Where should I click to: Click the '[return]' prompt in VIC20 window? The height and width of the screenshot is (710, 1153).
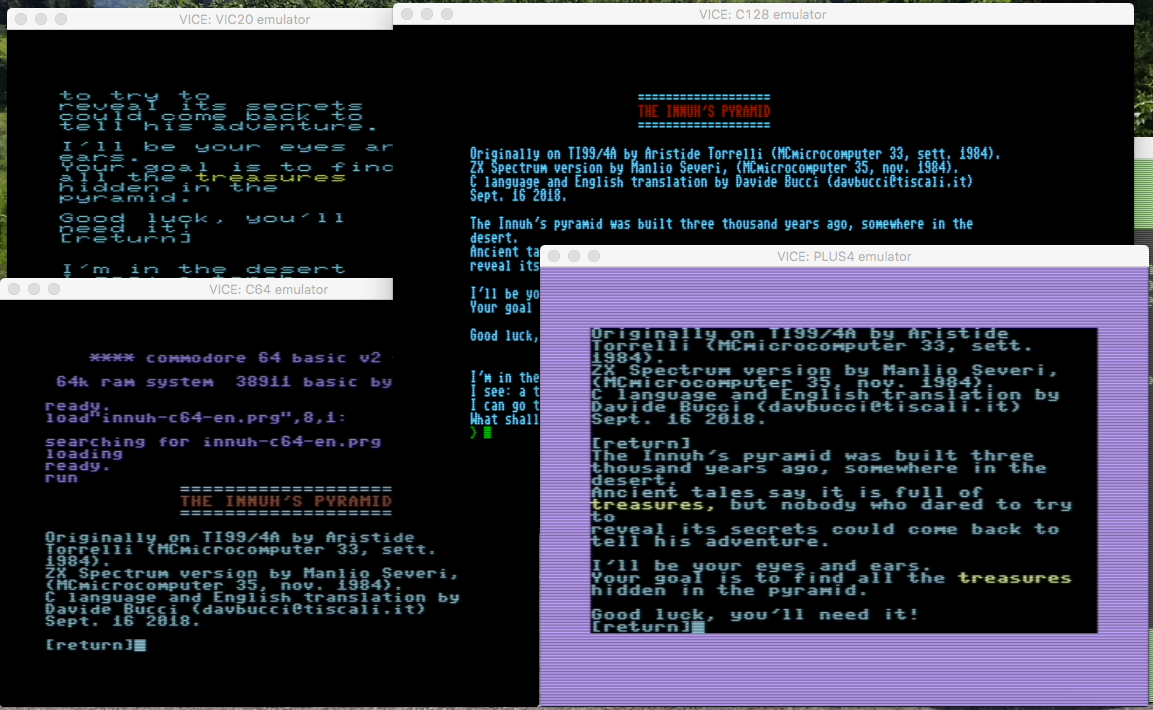tap(125, 238)
